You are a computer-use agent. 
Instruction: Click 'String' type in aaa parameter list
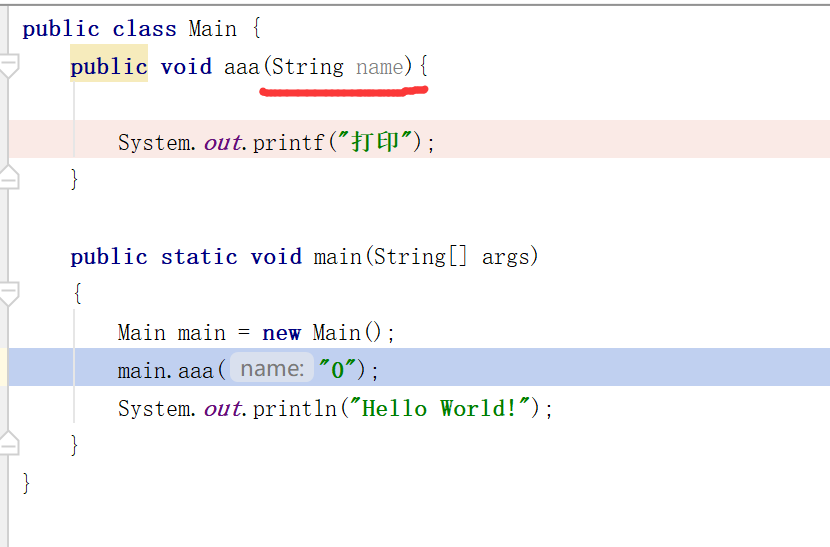(x=308, y=67)
